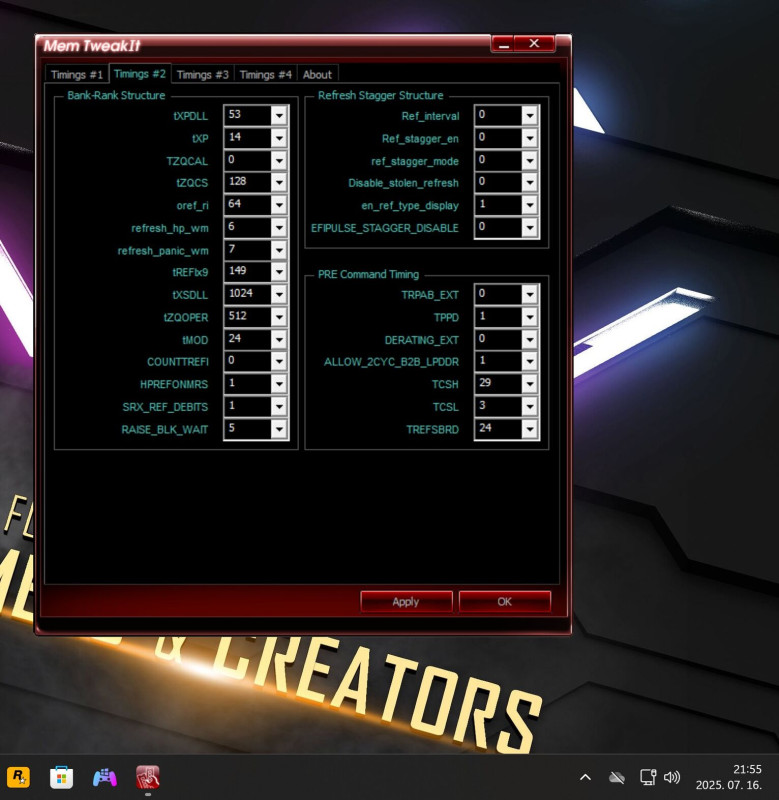Viewport: 779px width, 800px height.
Task: Open SRX_REF_DEBITS dropdown
Action: click(x=279, y=407)
